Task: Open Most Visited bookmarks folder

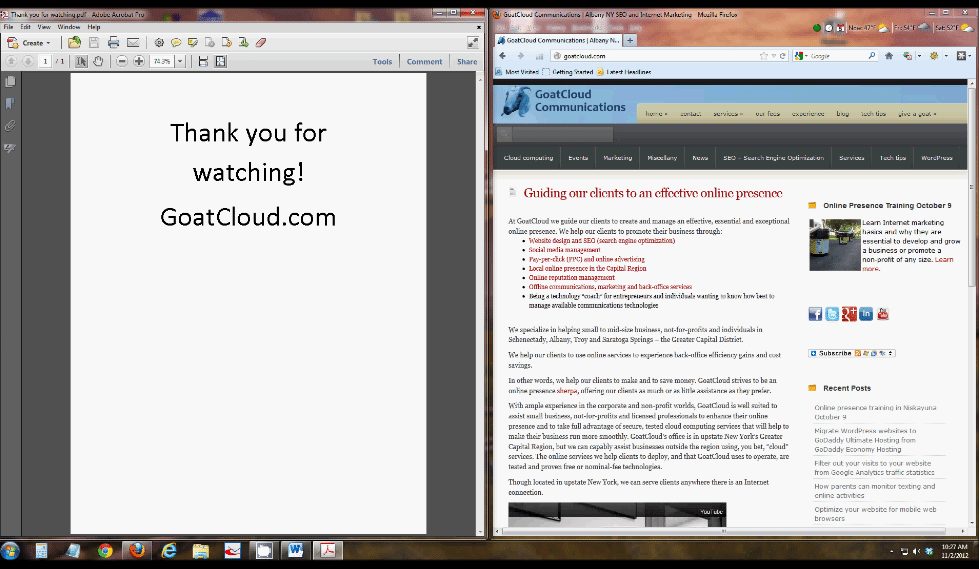Action: coord(517,72)
